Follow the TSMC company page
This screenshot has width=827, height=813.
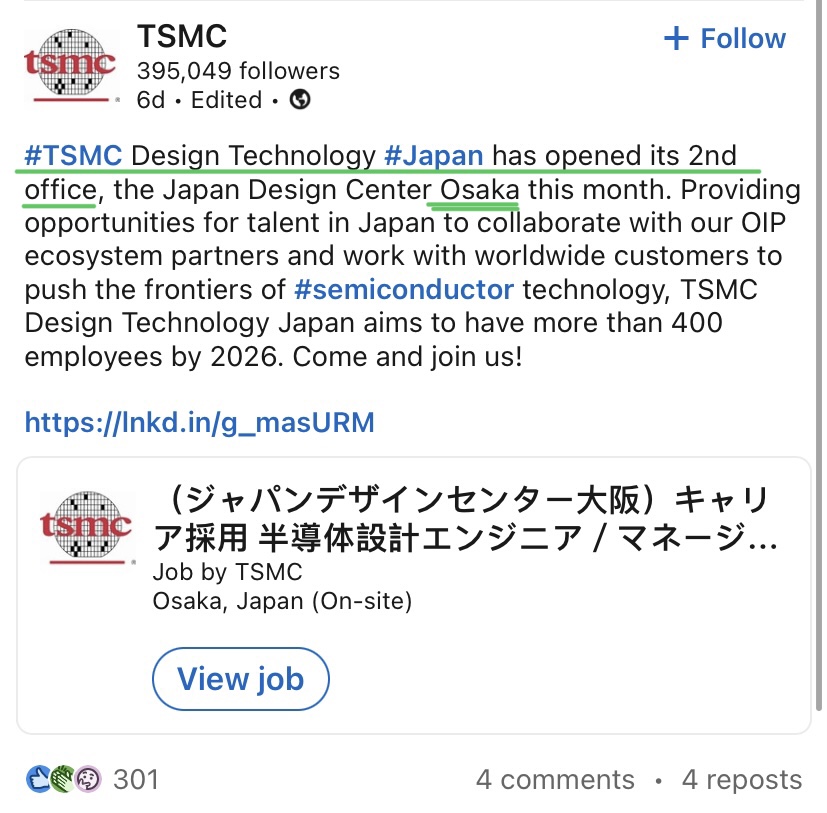[x=725, y=39]
